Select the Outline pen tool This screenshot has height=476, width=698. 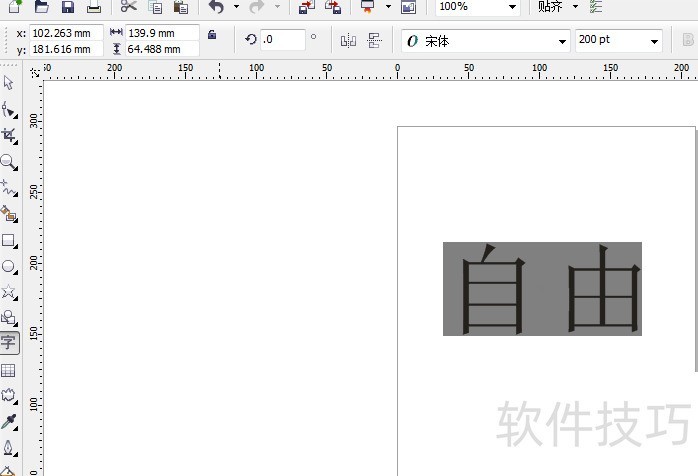tap(9, 448)
